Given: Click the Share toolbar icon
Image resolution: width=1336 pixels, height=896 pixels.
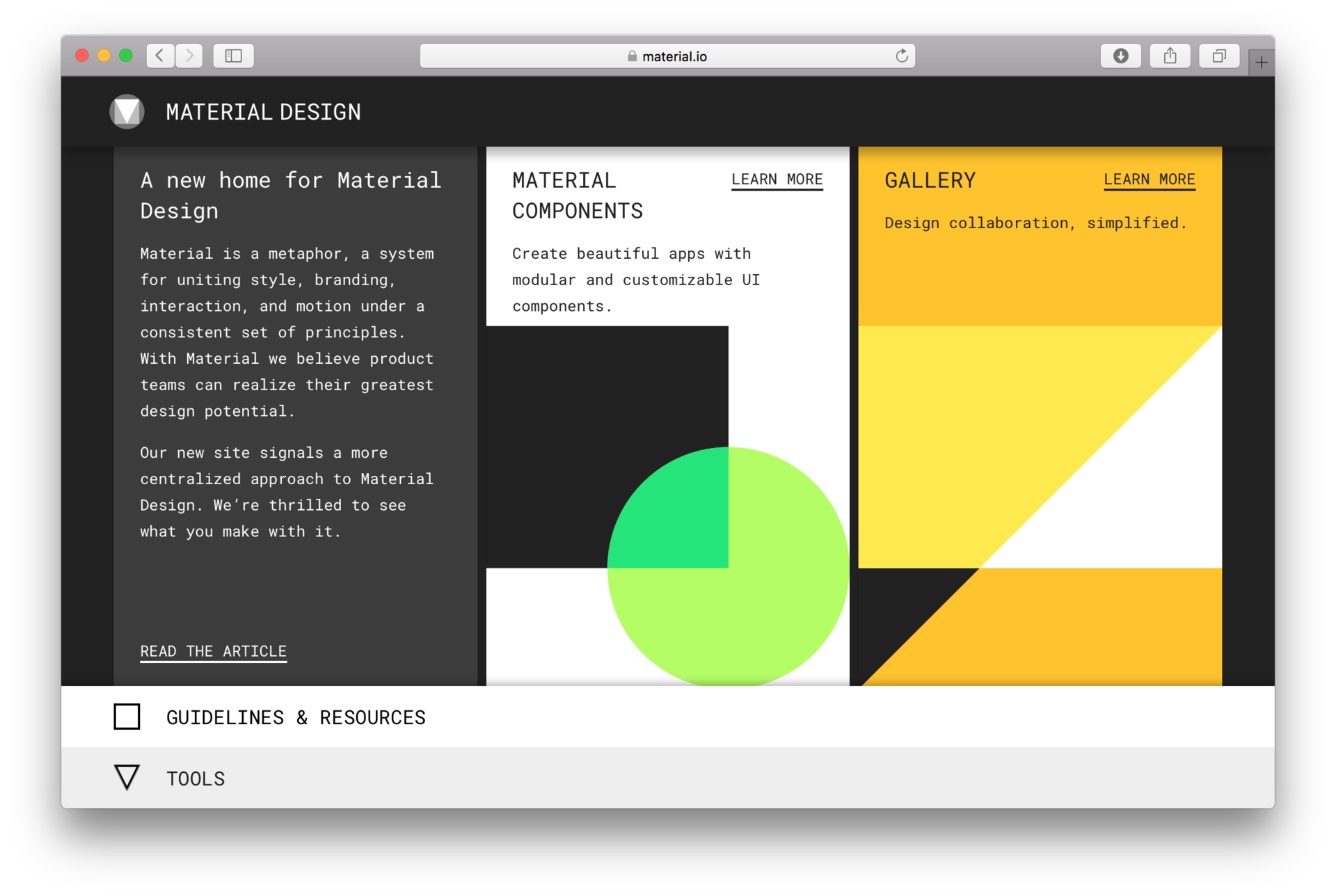Looking at the screenshot, I should pos(1170,56).
